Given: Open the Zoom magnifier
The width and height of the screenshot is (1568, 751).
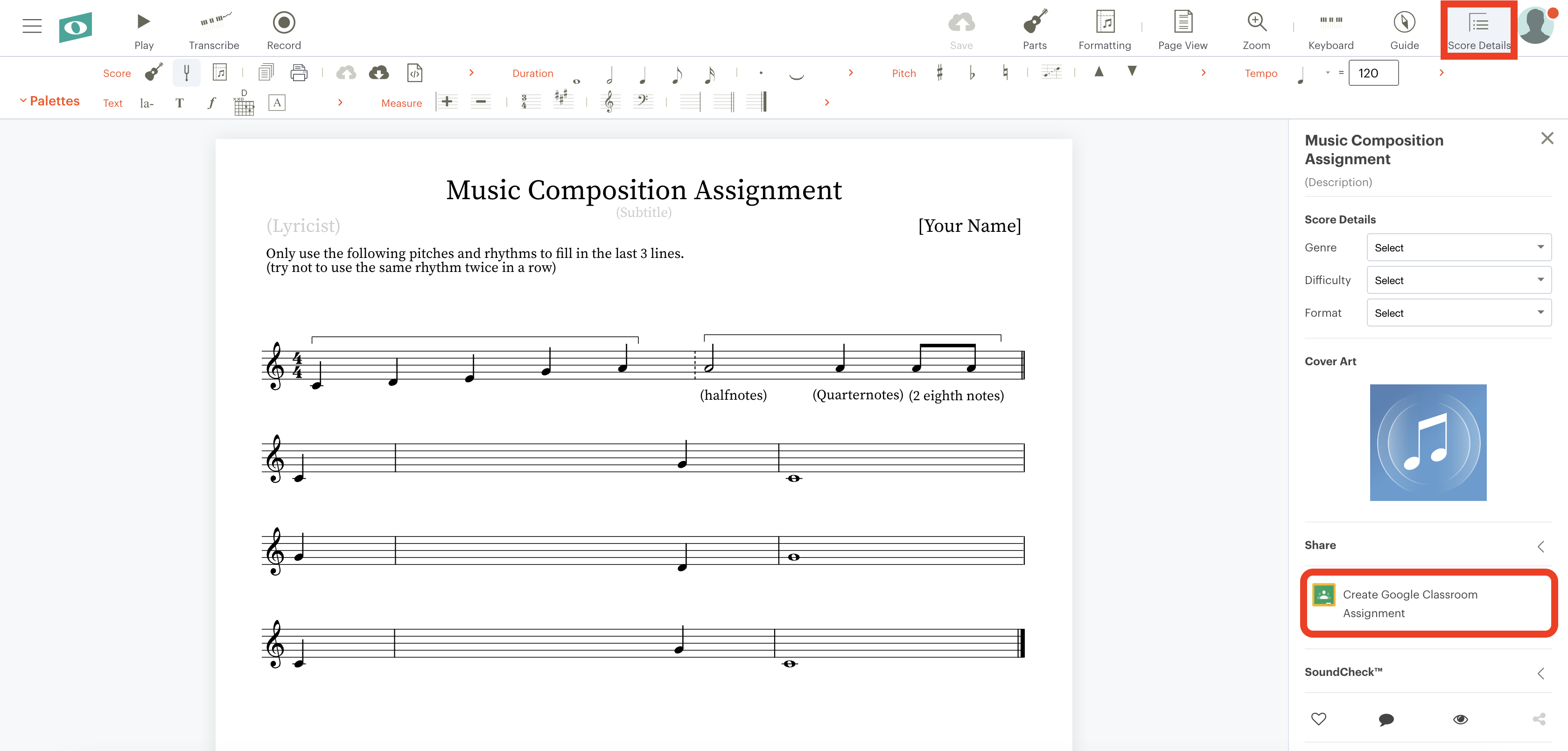Looking at the screenshot, I should pyautogui.click(x=1256, y=30).
